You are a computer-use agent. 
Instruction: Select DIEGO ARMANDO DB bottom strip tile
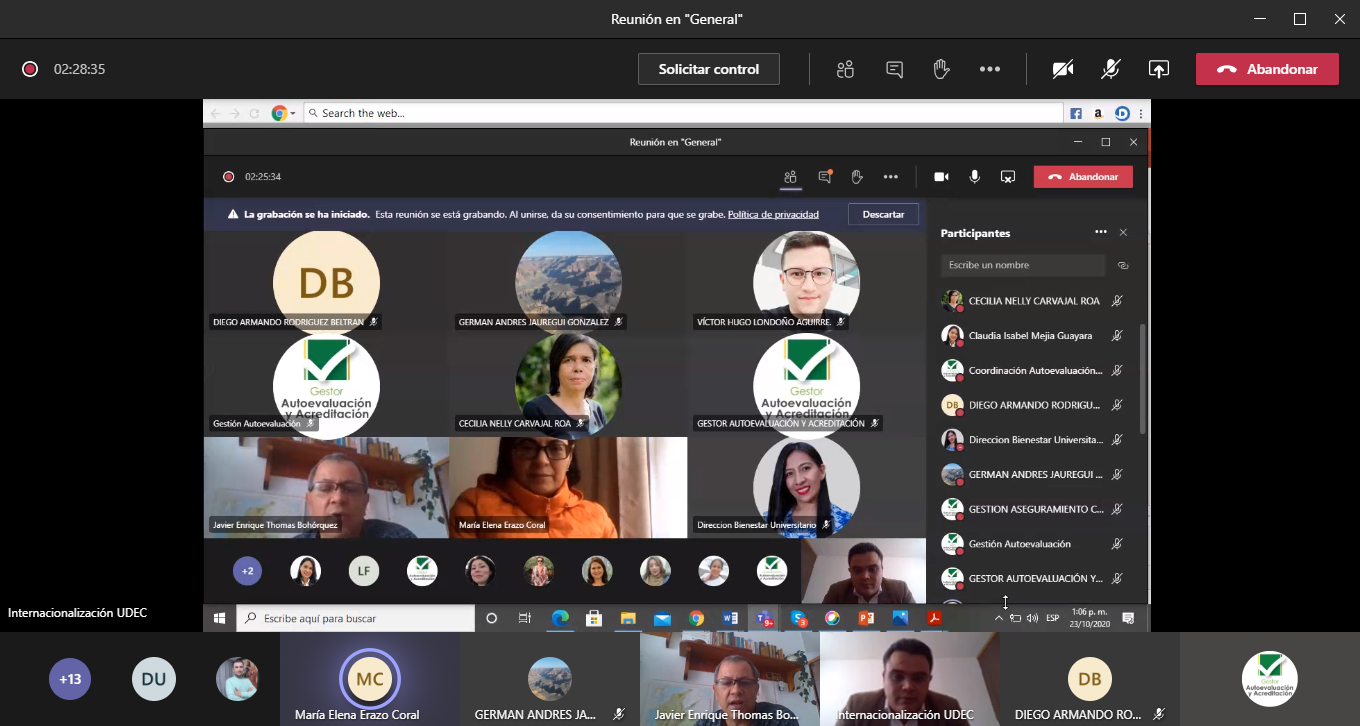pos(1090,679)
